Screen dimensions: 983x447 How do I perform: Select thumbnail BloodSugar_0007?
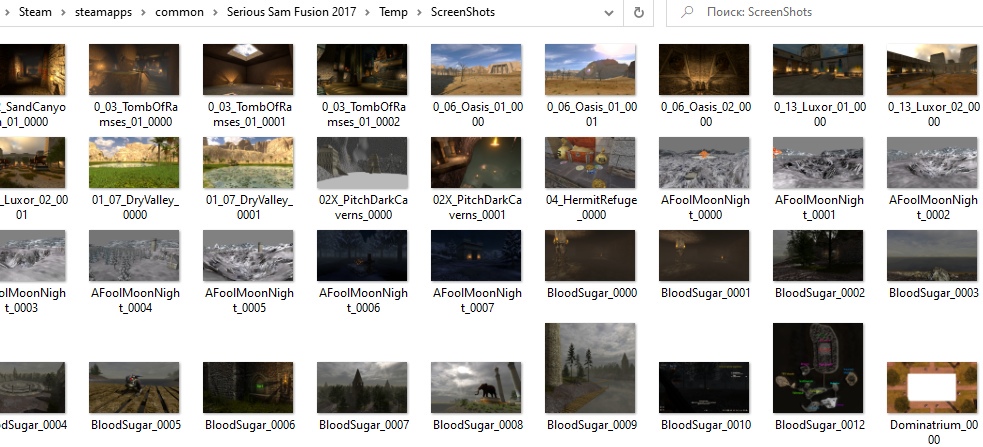[x=362, y=388]
